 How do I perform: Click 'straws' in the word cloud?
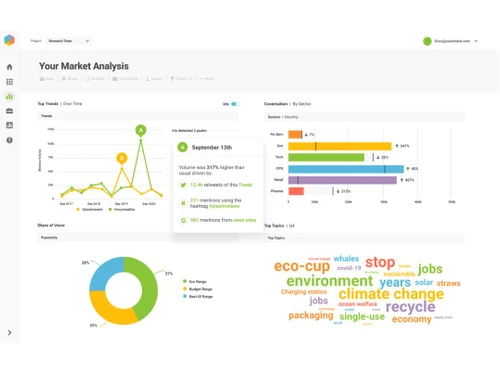pyautogui.click(x=448, y=283)
